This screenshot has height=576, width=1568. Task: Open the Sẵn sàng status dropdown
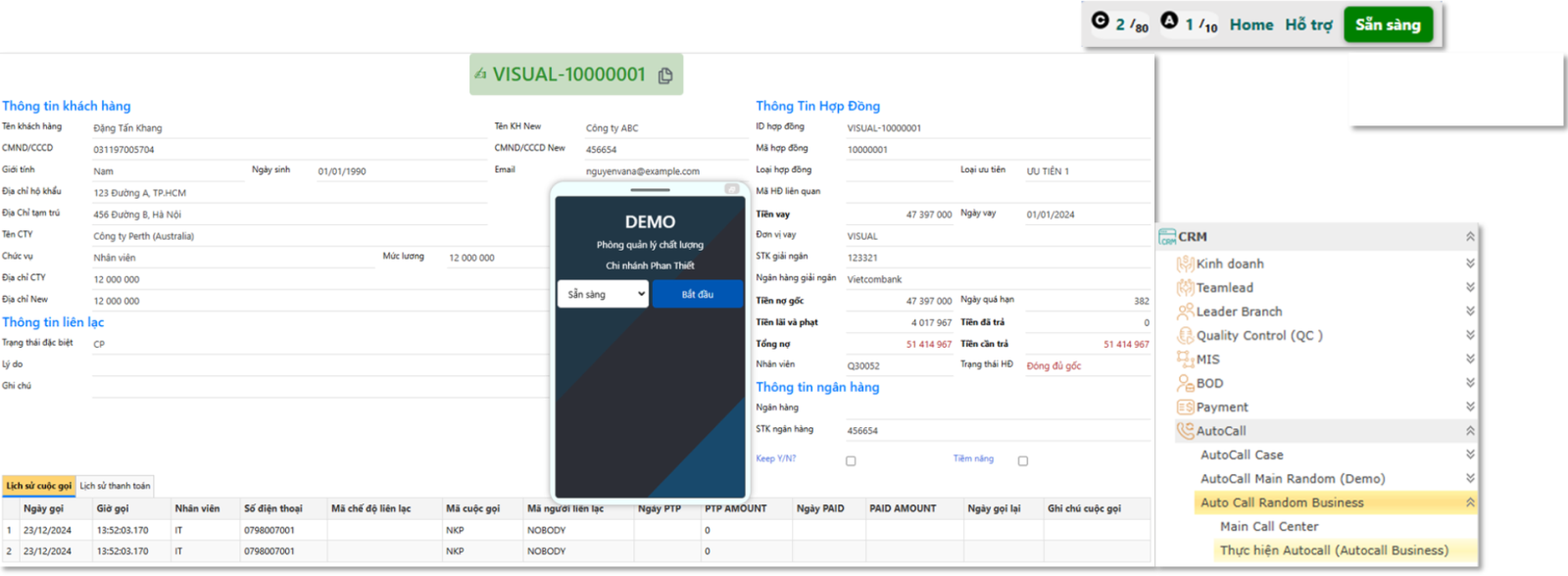603,294
